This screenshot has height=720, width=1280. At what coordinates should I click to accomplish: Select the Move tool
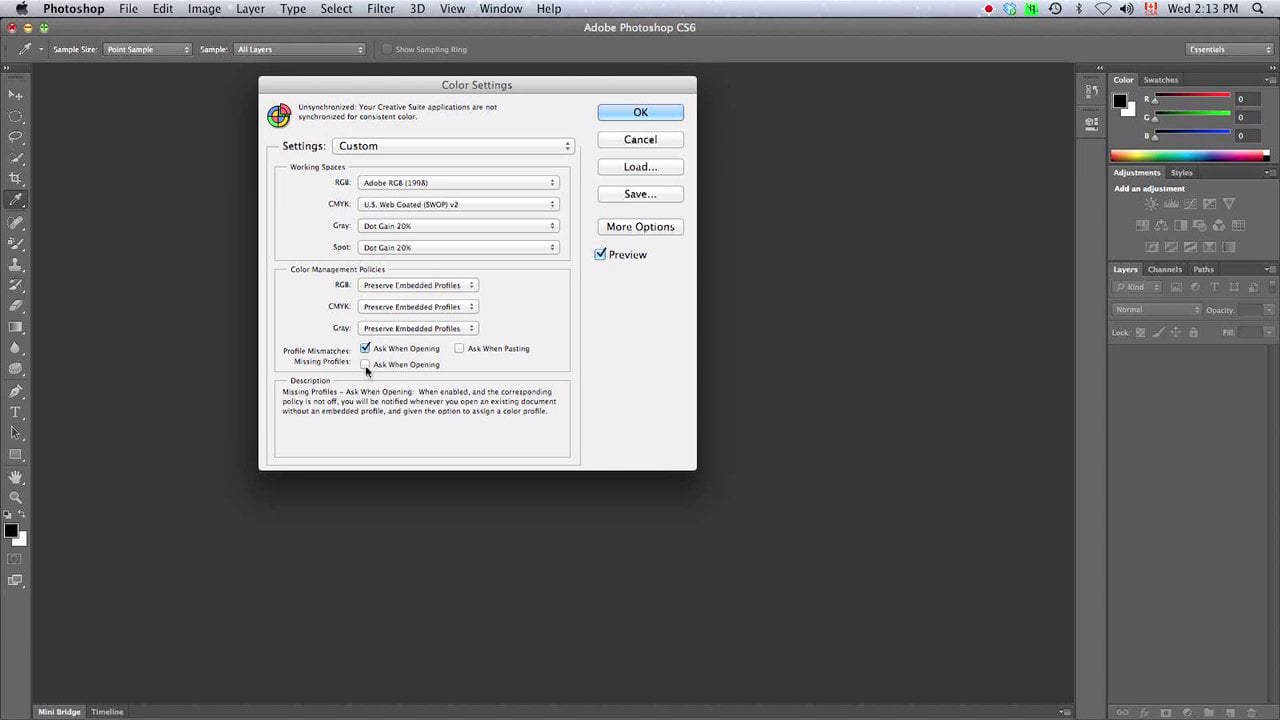pos(15,94)
